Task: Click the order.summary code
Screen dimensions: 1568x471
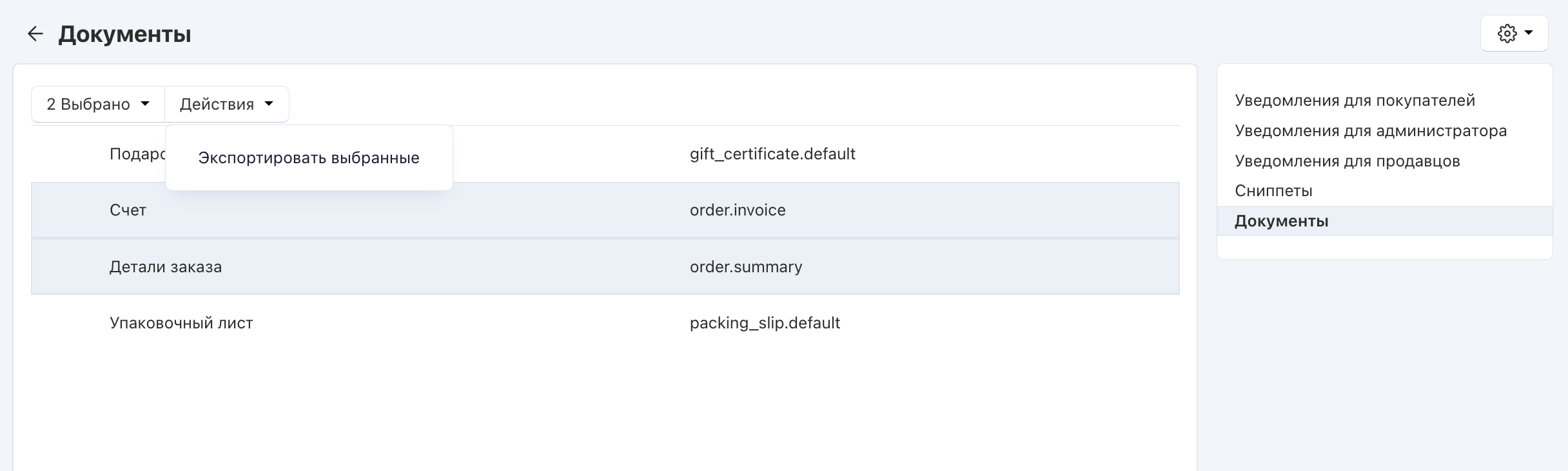Action: [x=746, y=267]
